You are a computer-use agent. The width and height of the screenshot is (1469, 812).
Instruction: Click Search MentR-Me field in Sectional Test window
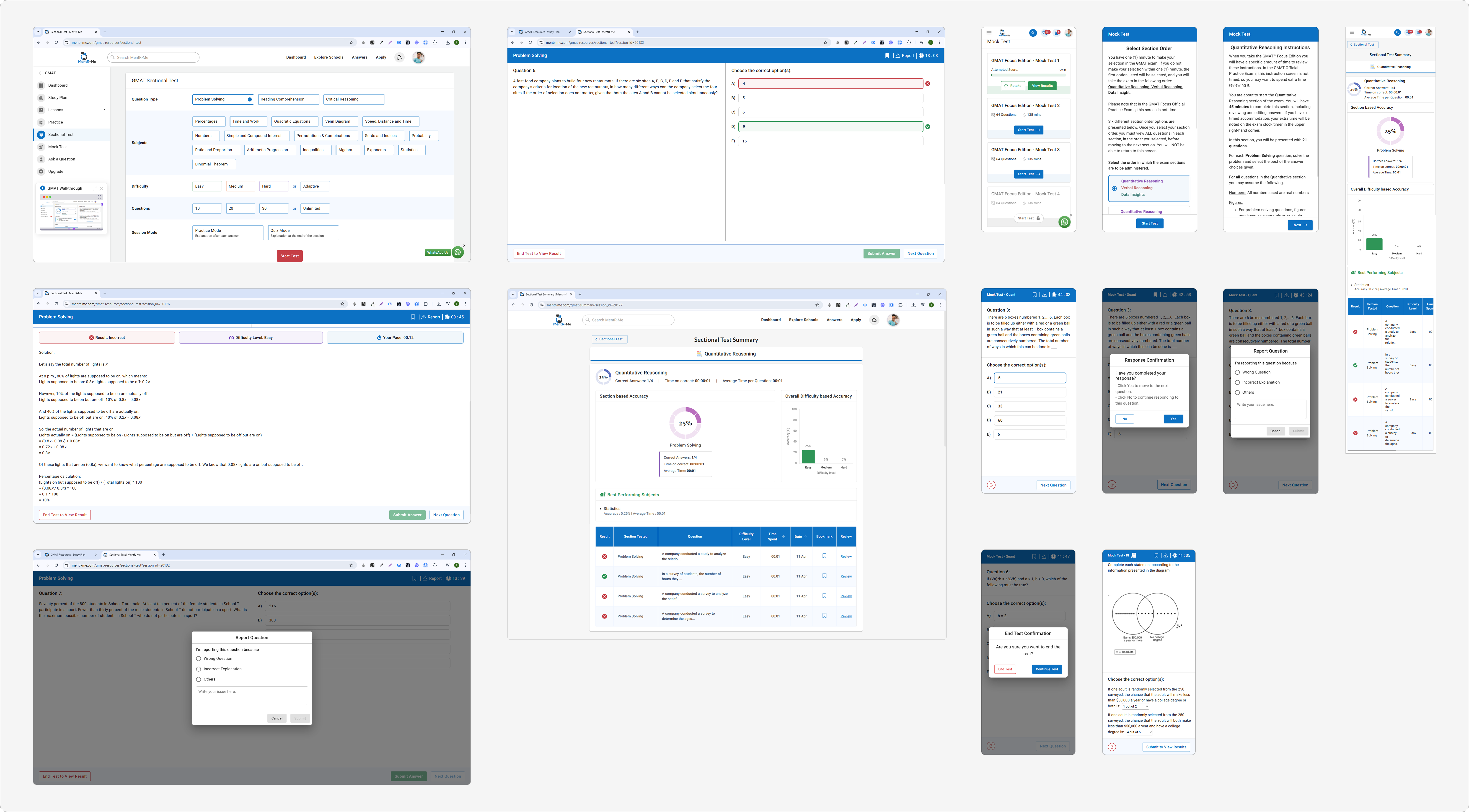pos(153,58)
